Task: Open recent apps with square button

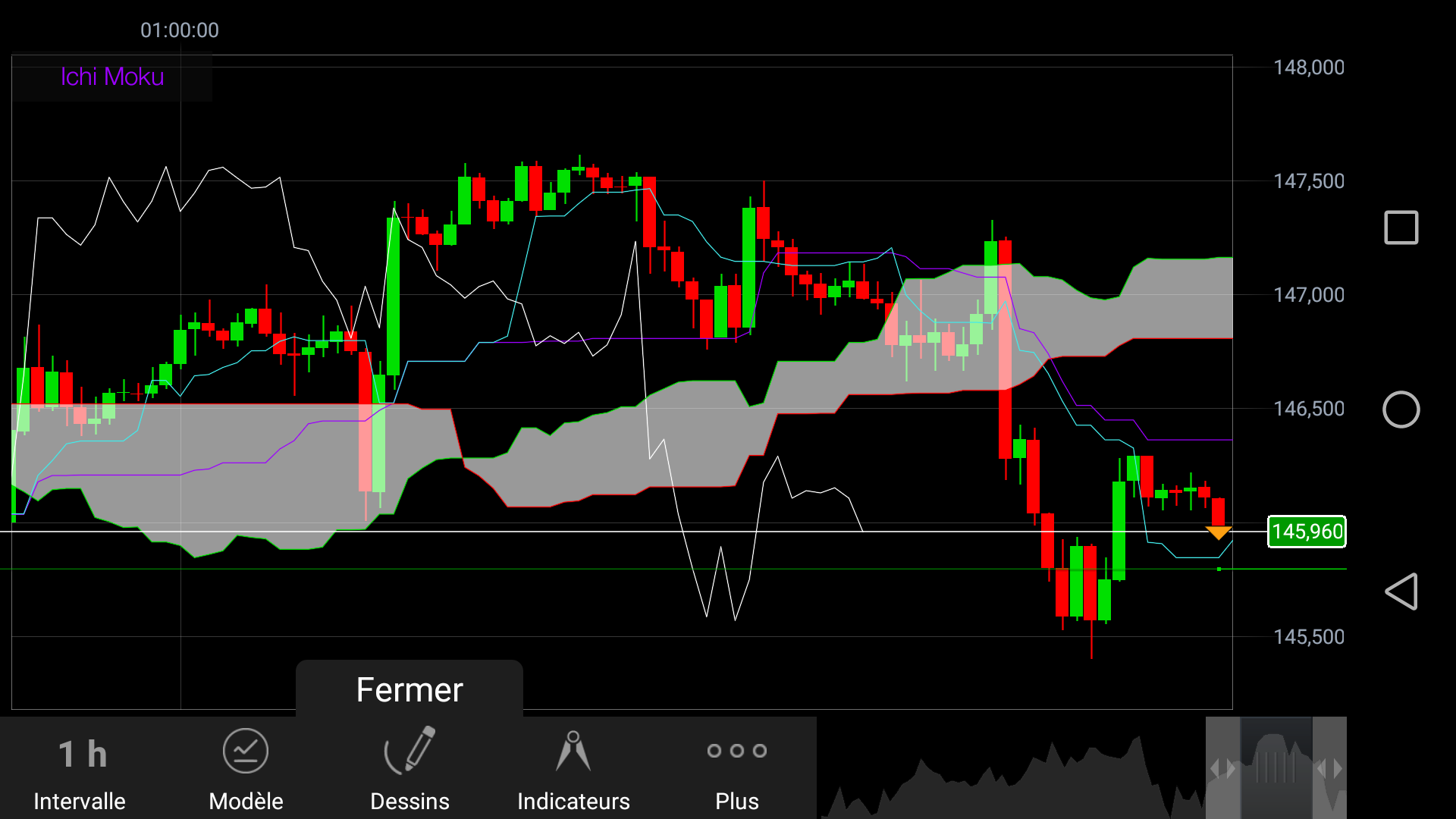Action: [x=1401, y=227]
